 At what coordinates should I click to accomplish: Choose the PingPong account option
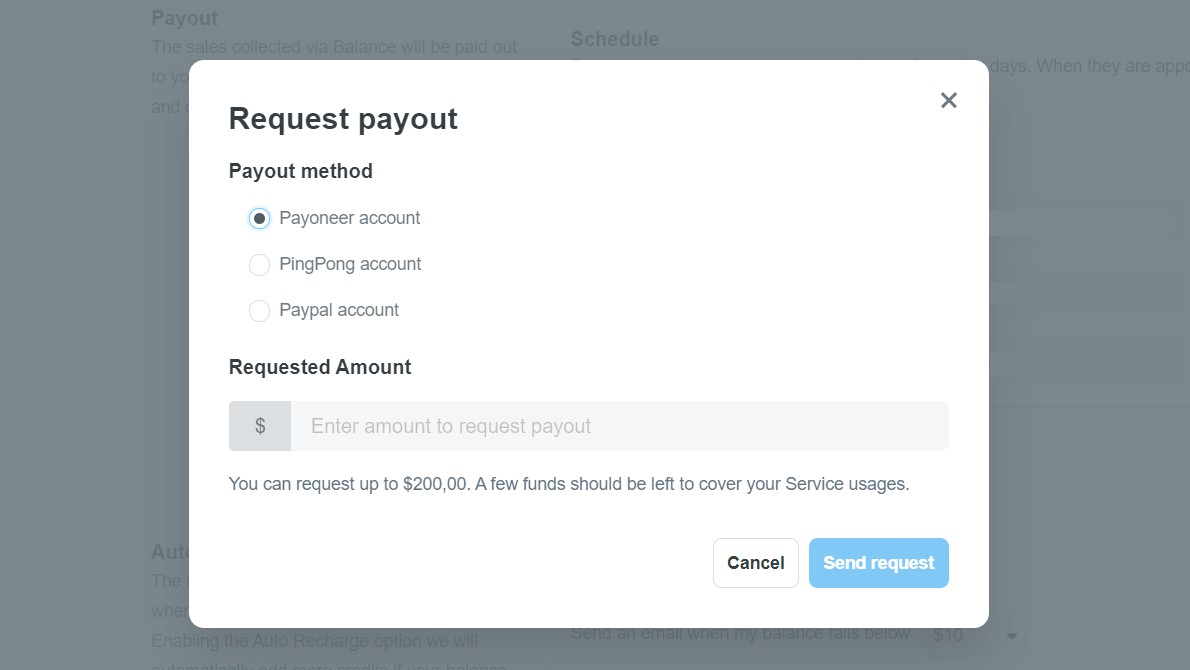click(259, 264)
